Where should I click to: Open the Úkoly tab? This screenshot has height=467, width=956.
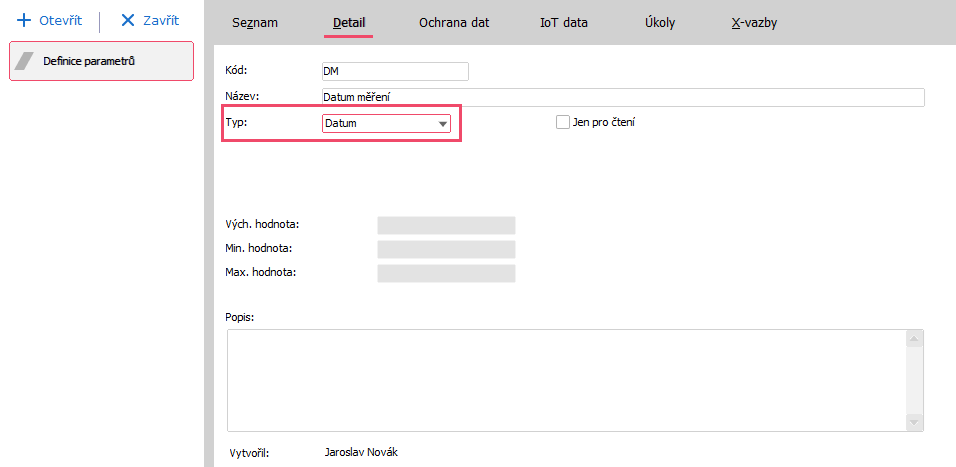click(659, 22)
